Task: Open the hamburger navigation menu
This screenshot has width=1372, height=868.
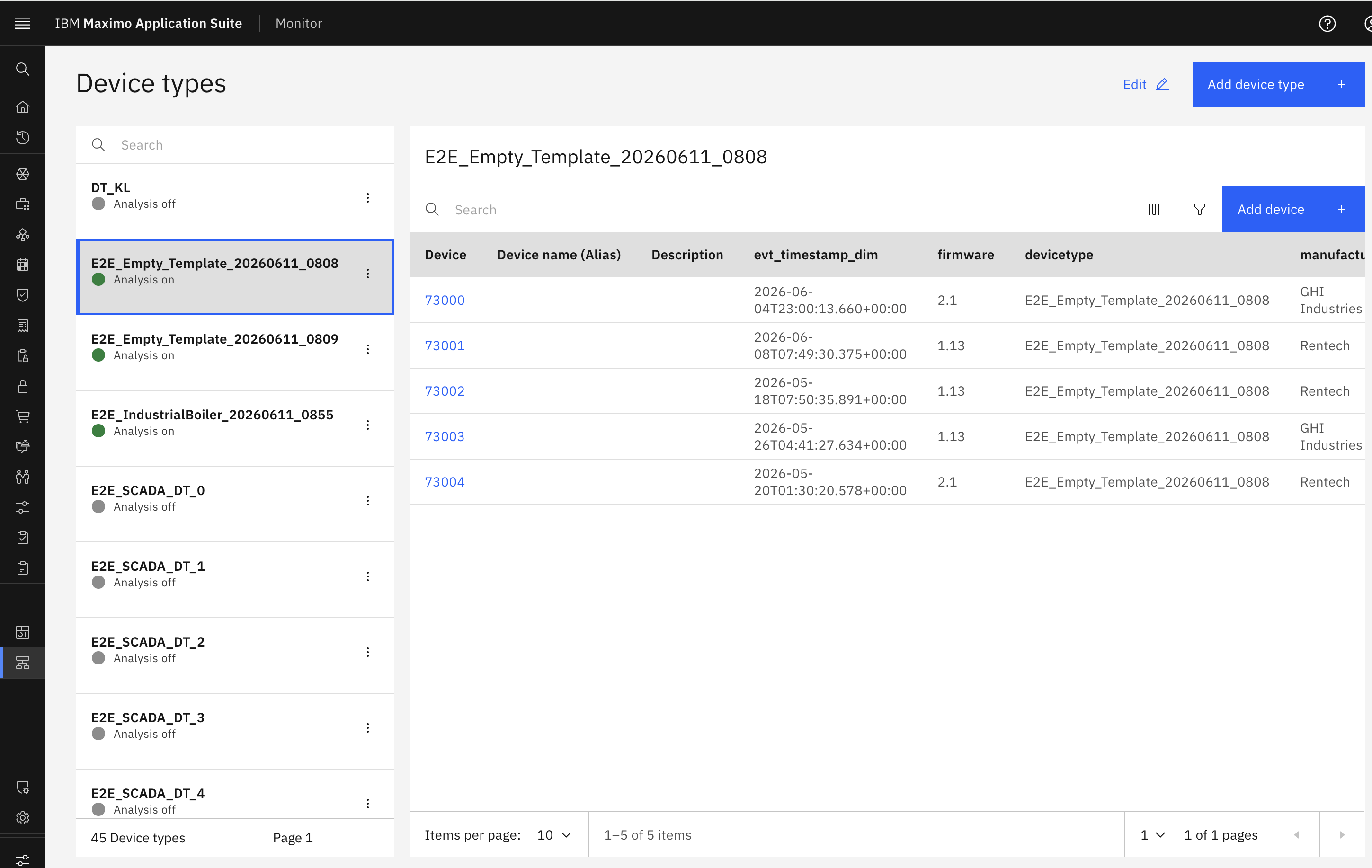Action: (23, 23)
